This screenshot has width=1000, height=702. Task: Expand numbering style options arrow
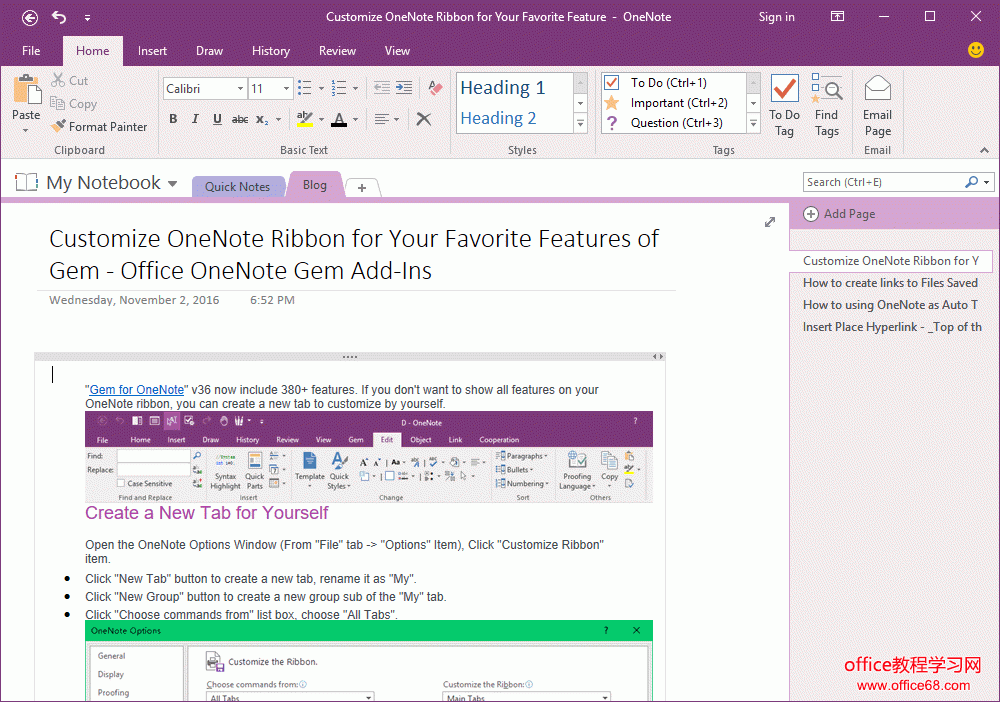pos(355,89)
